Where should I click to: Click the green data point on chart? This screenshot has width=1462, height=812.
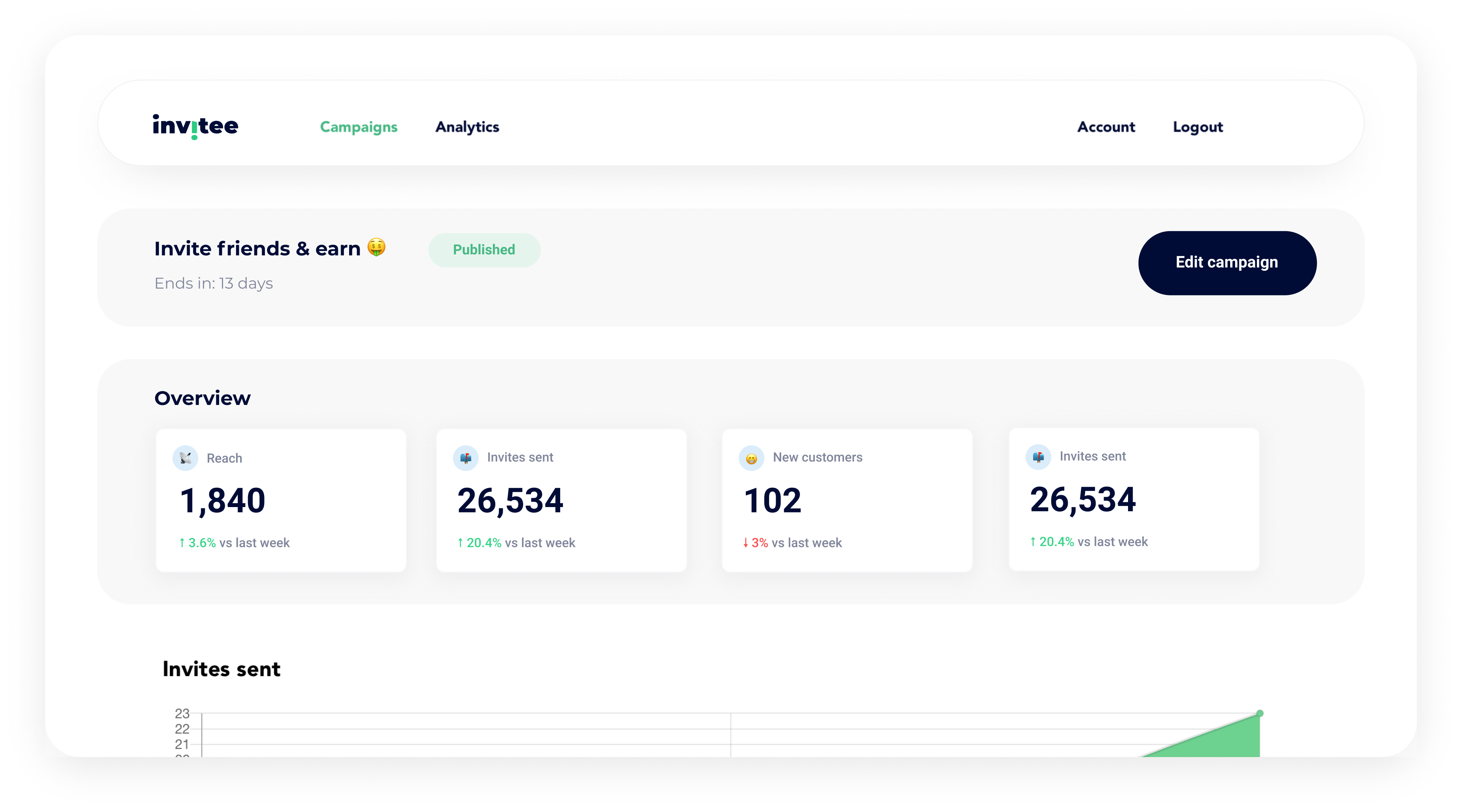coord(1259,713)
